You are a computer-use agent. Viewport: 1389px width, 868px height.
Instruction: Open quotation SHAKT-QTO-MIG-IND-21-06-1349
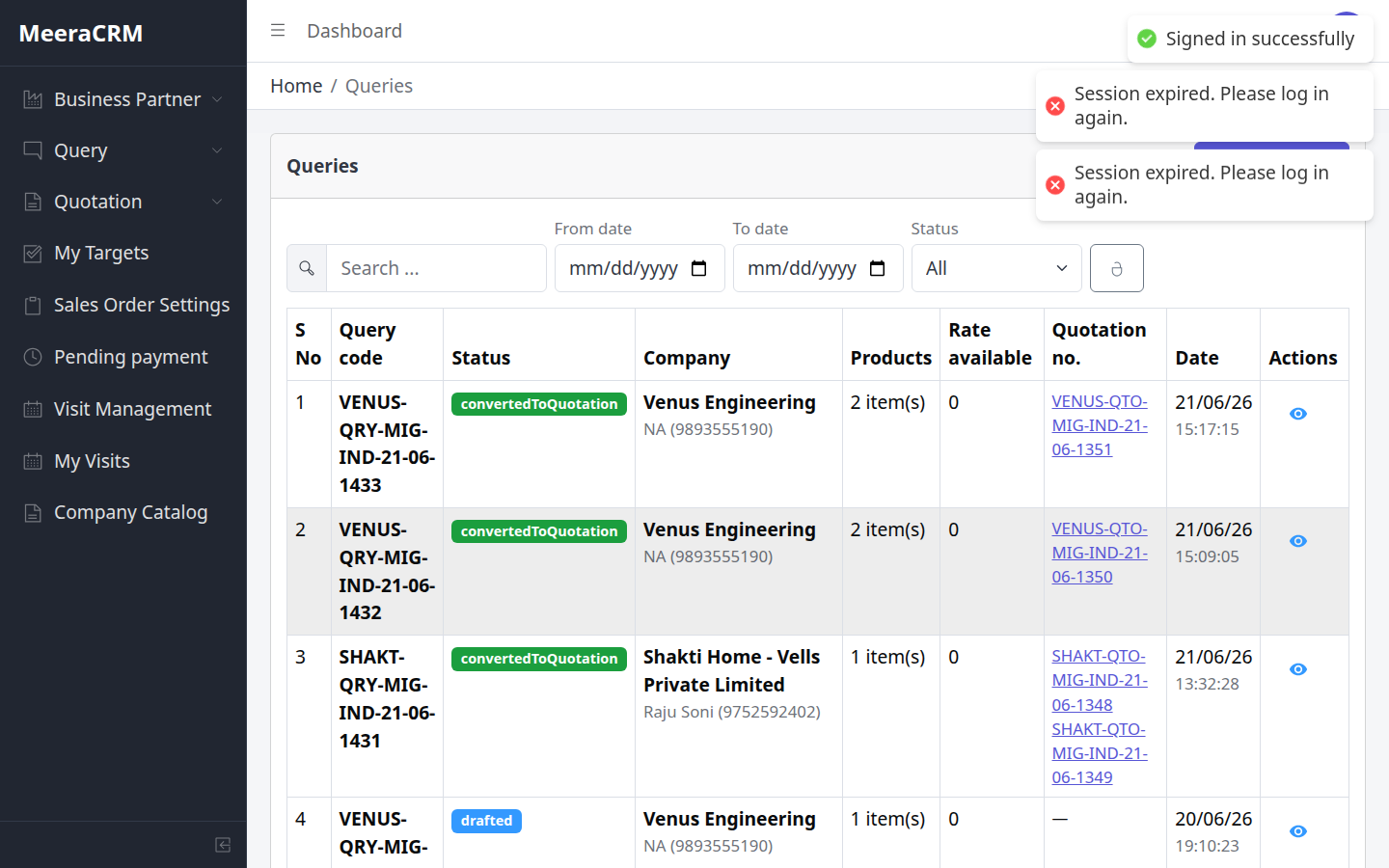click(1100, 753)
